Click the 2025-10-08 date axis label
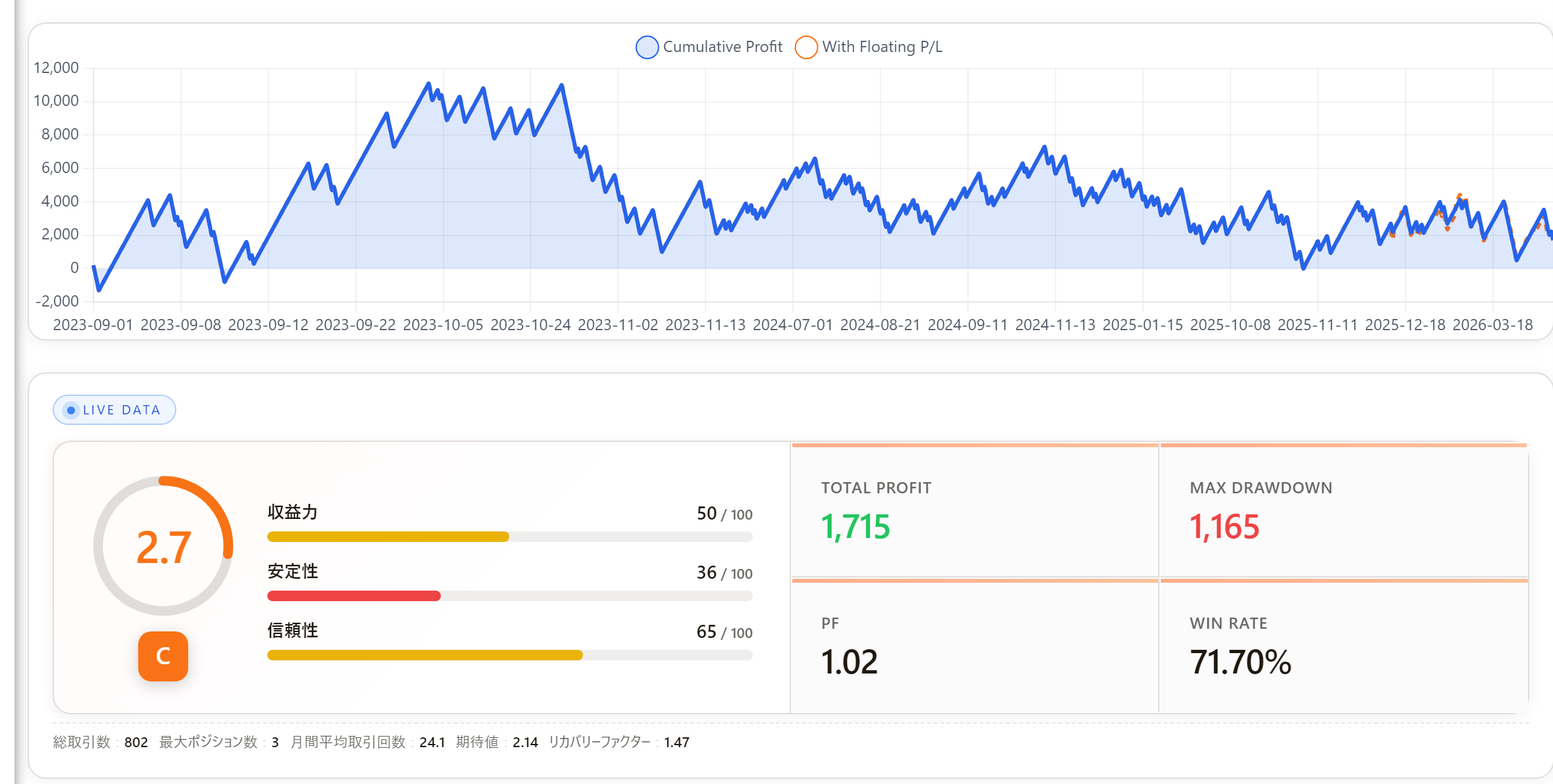 point(1231,325)
